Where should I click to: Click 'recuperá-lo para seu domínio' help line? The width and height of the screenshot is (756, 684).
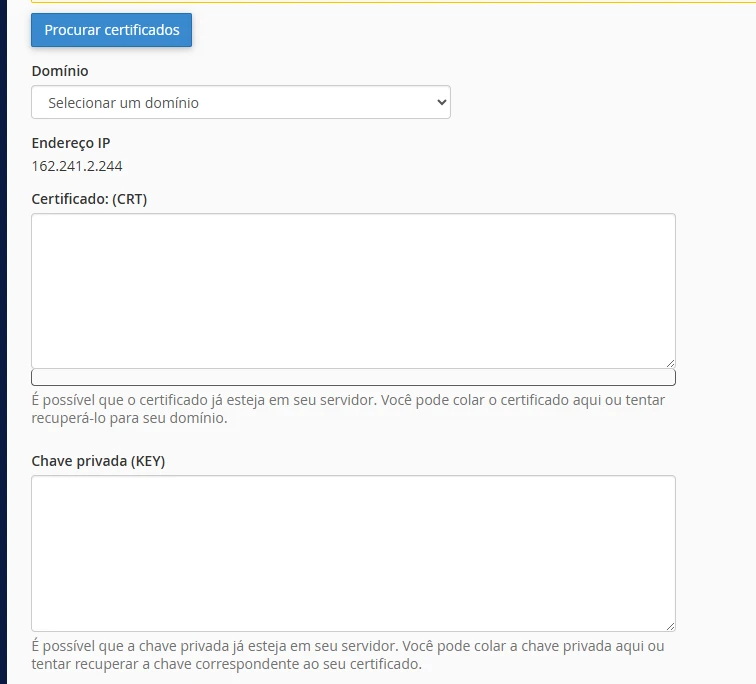pyautogui.click(x=129, y=418)
